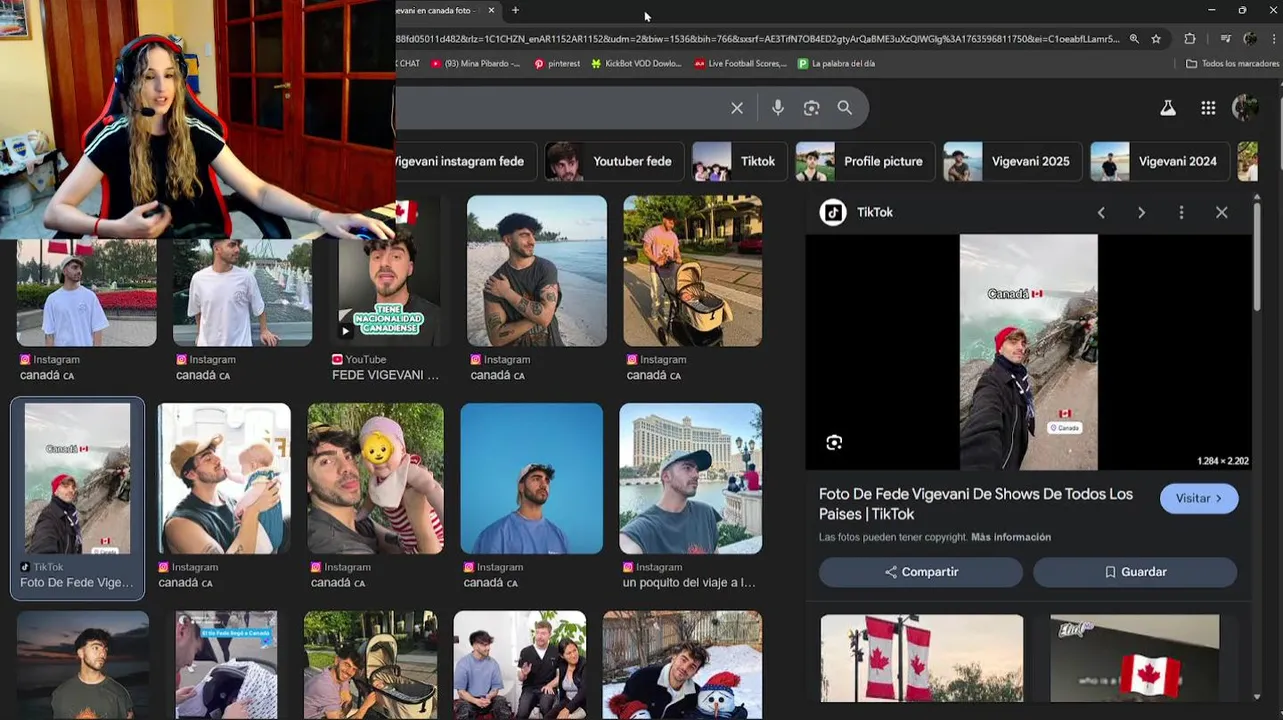Screen dimensions: 1283x720
Task: Select the Youtuber fede filter chip
Action: click(x=614, y=161)
